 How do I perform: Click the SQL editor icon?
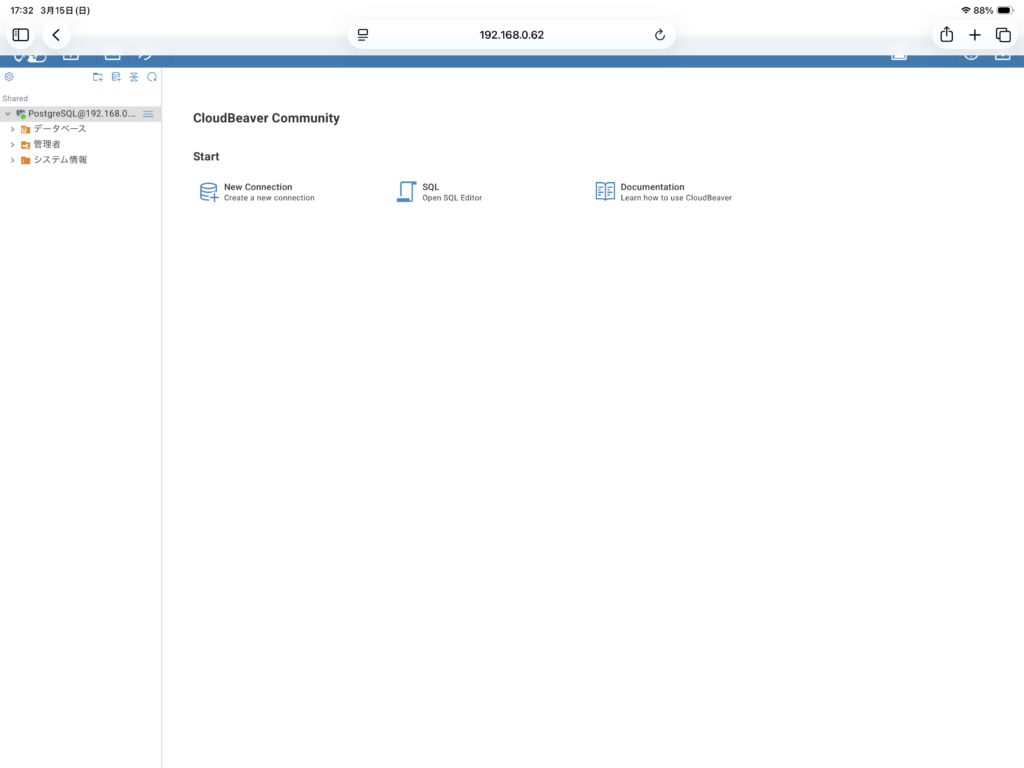coord(406,192)
